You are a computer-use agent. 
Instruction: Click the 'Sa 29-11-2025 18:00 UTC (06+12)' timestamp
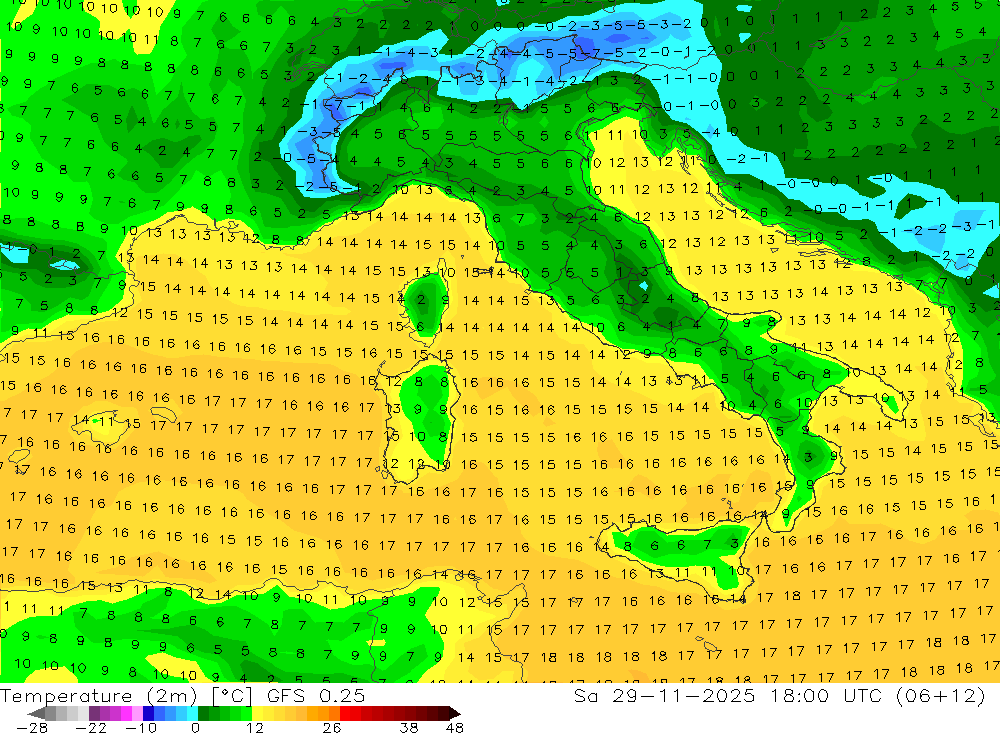tap(779, 695)
